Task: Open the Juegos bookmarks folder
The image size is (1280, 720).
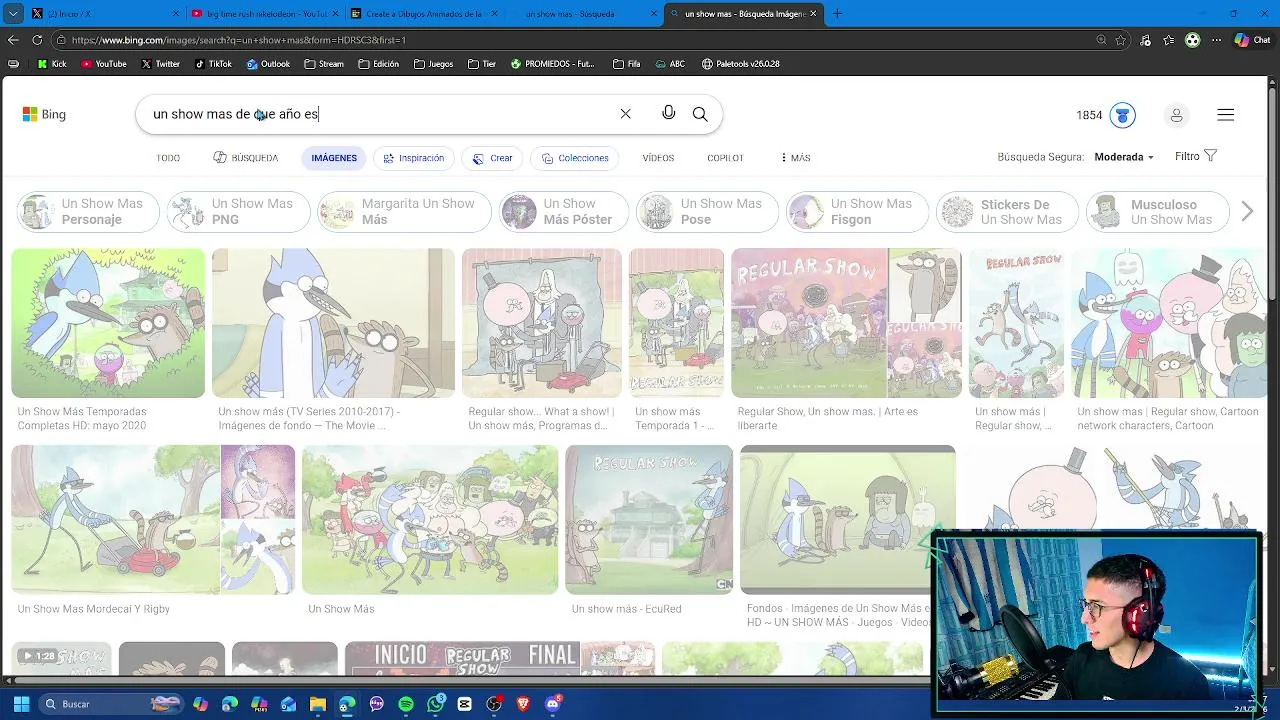Action: (433, 64)
